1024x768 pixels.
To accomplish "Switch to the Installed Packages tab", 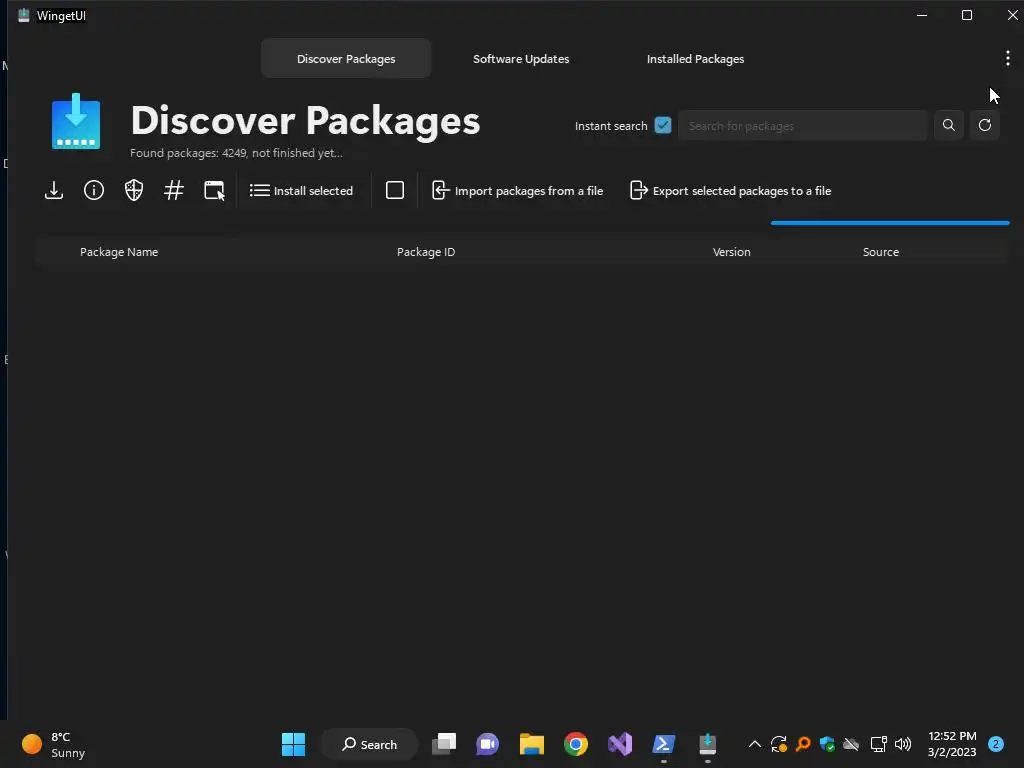I will point(696,59).
